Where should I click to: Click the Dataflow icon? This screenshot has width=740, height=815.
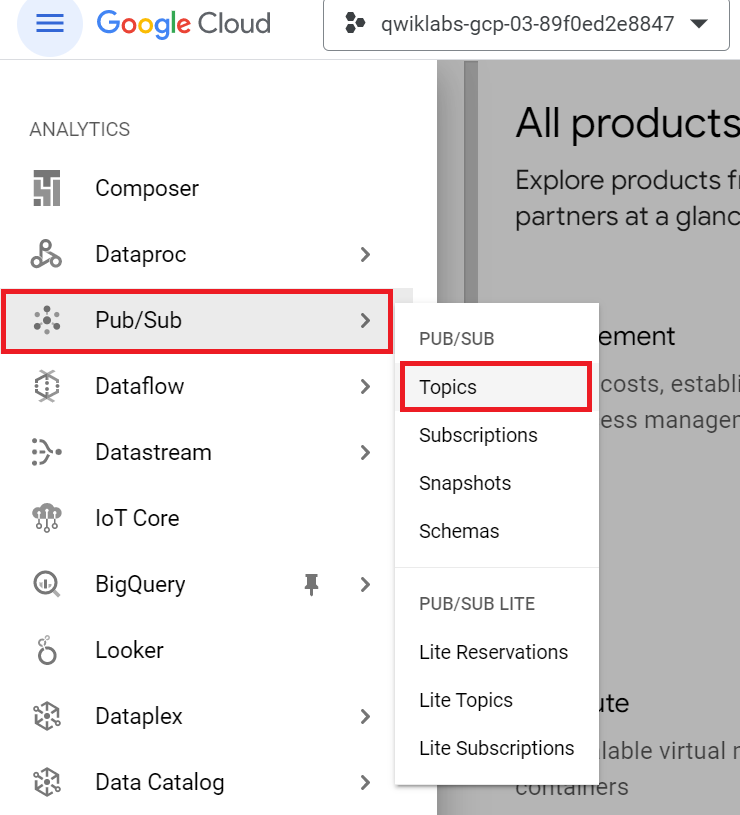pyautogui.click(x=47, y=386)
